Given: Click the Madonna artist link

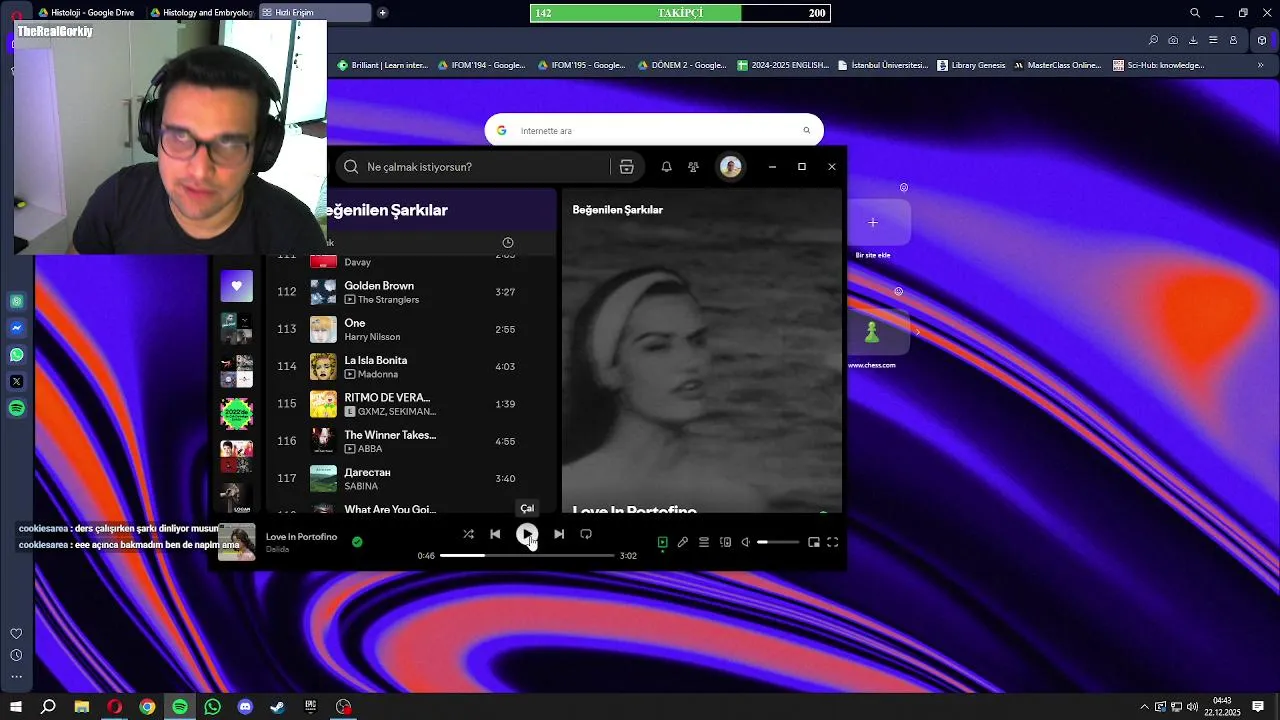Looking at the screenshot, I should 378,374.
